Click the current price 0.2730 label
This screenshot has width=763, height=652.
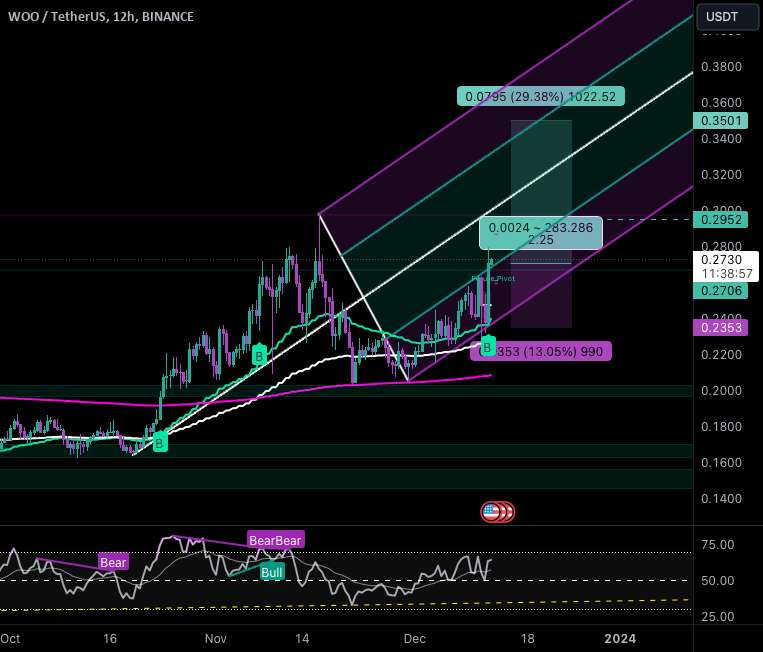click(x=727, y=266)
